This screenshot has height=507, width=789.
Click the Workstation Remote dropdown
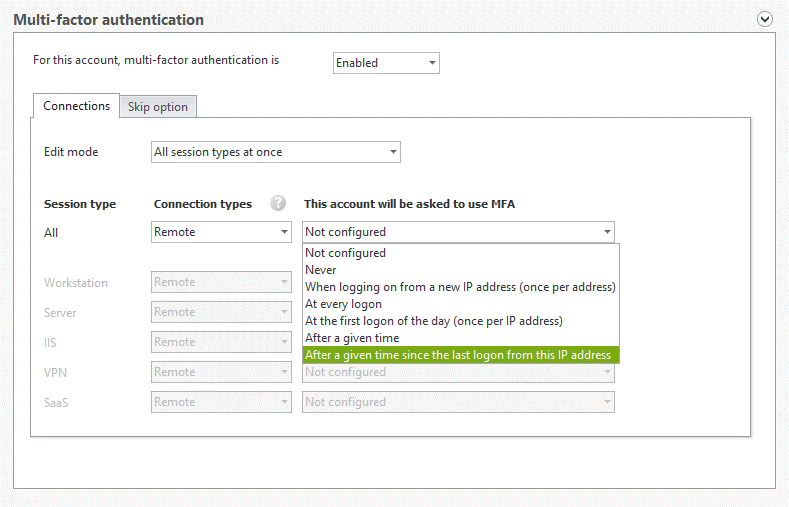(x=221, y=282)
